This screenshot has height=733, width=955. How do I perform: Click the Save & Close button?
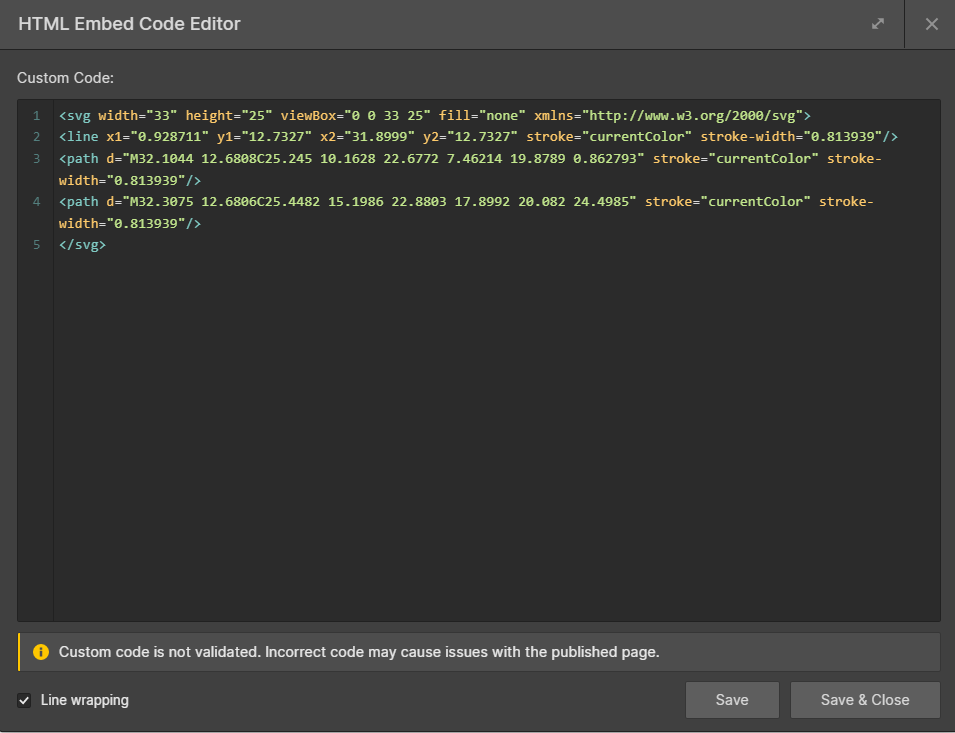tap(865, 700)
